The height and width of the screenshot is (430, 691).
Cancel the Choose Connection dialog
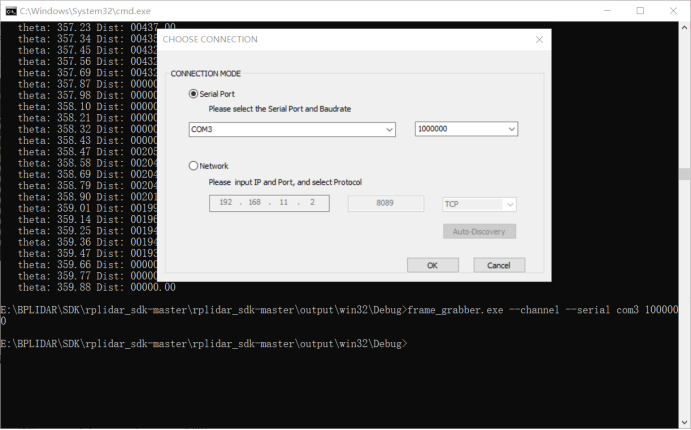click(x=499, y=265)
